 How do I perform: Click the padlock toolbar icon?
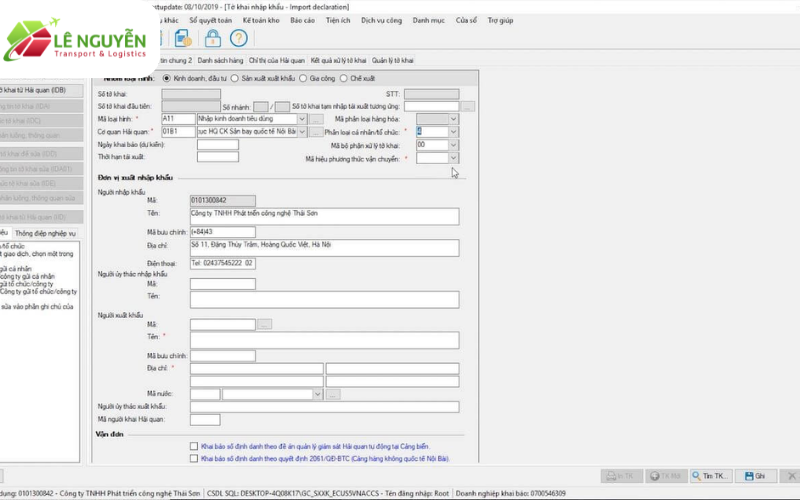213,38
